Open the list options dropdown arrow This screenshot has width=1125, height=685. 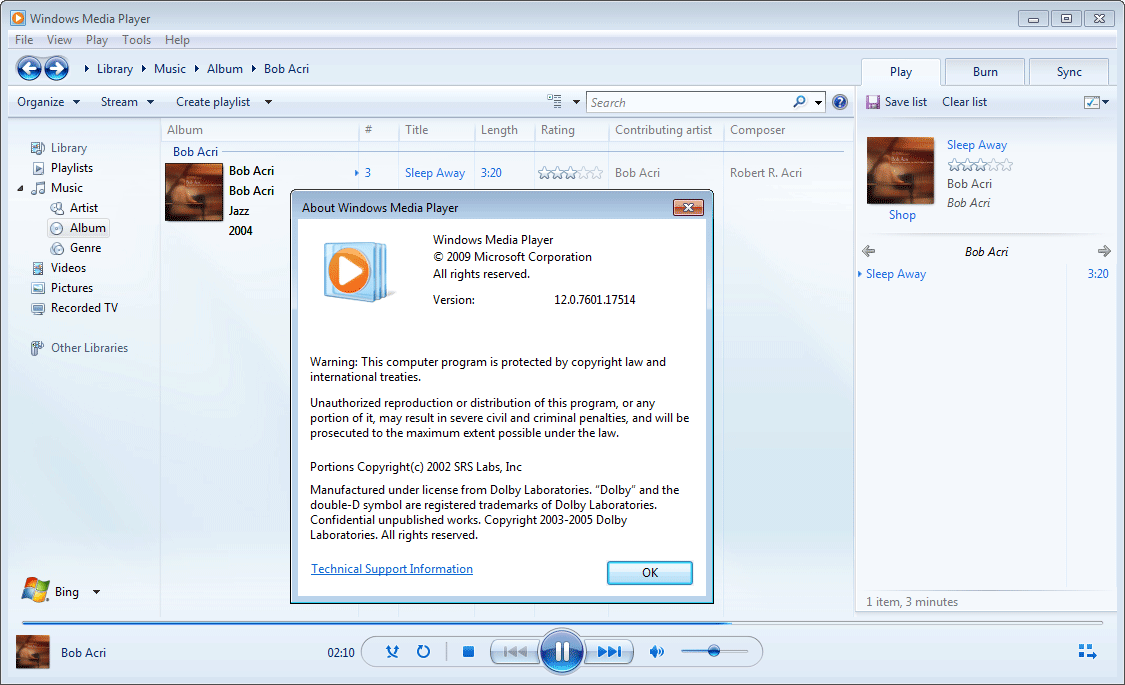pos(1106,102)
